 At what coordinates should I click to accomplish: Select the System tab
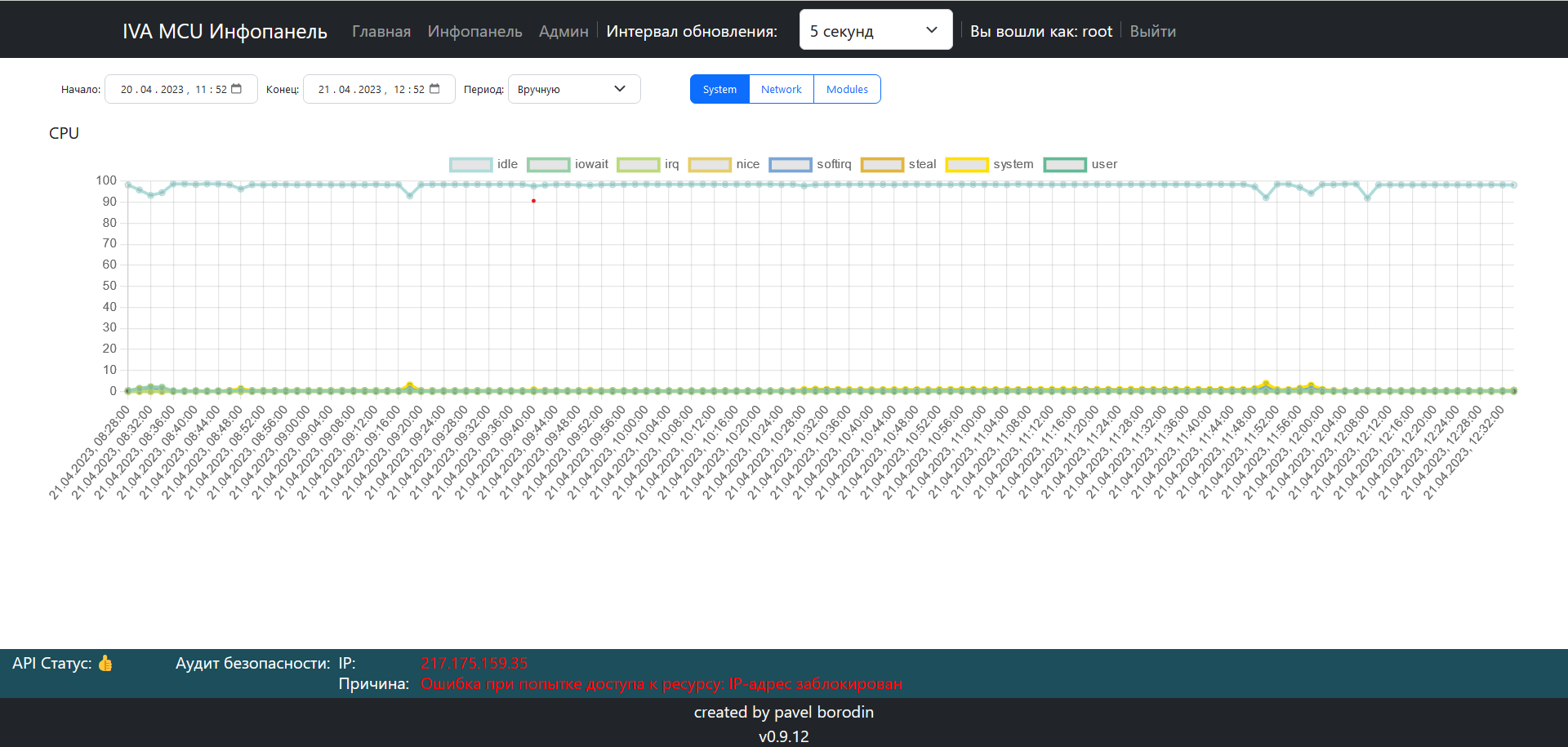click(x=719, y=89)
